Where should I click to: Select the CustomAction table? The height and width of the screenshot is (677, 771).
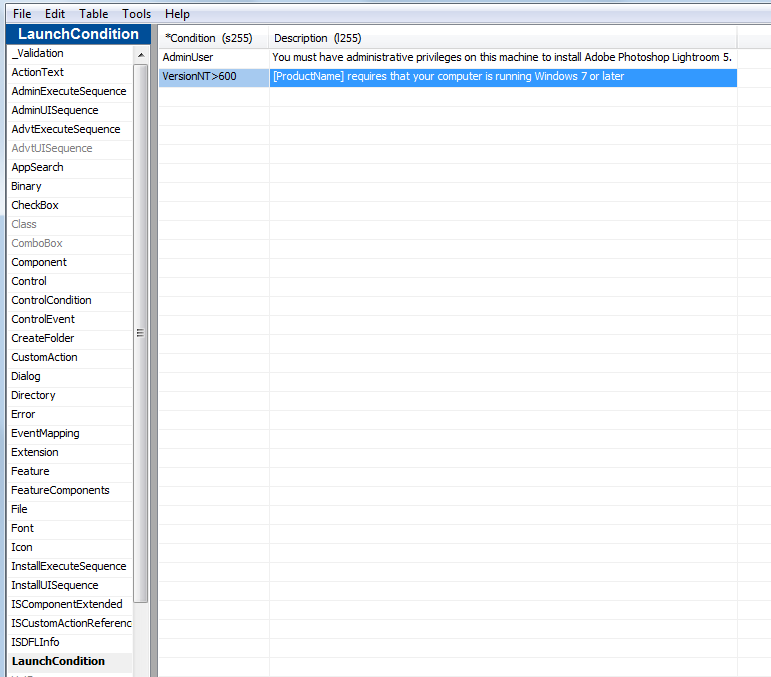[44, 357]
